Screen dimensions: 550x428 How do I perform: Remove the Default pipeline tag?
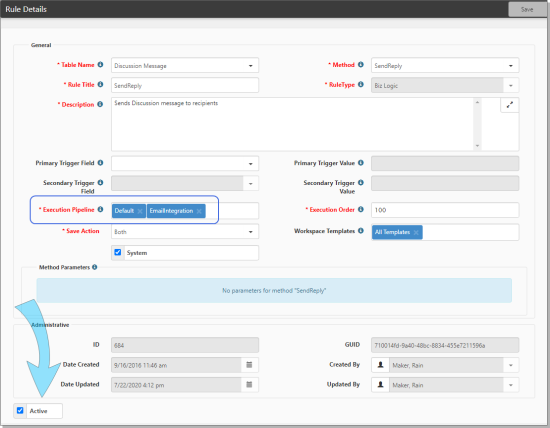pos(140,211)
